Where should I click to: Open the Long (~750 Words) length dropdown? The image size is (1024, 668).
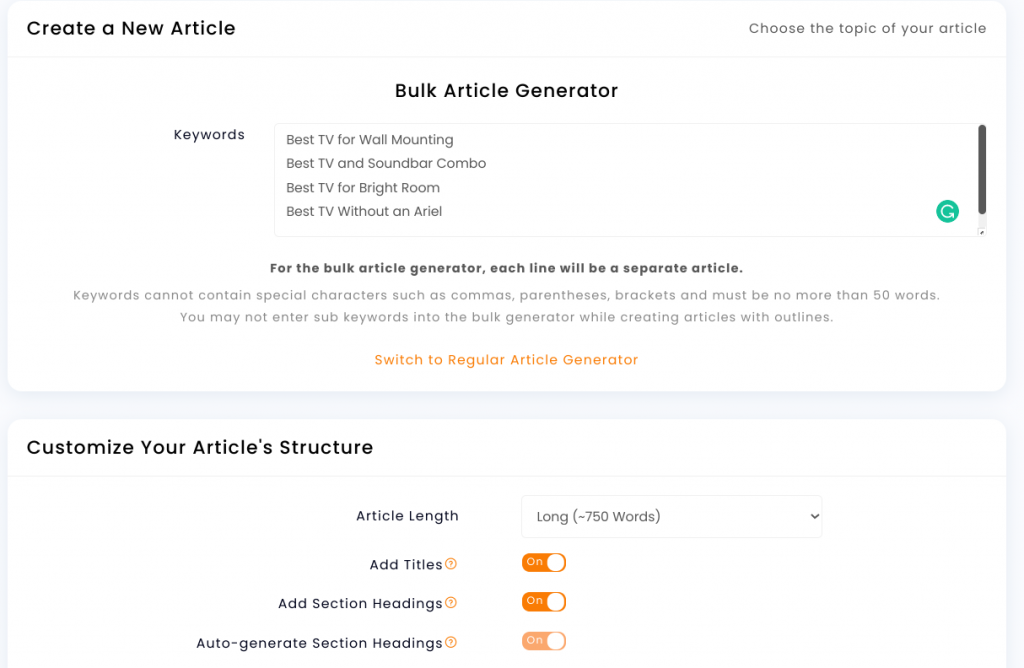pos(671,517)
